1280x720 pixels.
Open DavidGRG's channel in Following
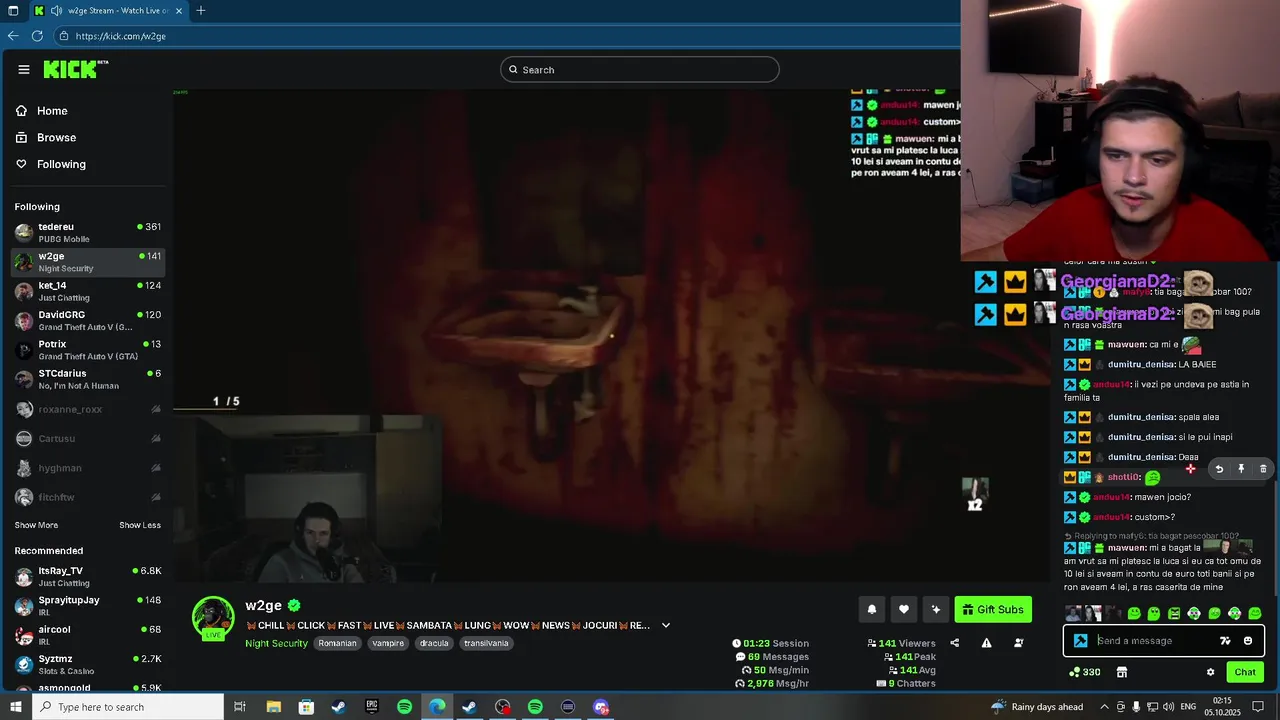tap(88, 321)
